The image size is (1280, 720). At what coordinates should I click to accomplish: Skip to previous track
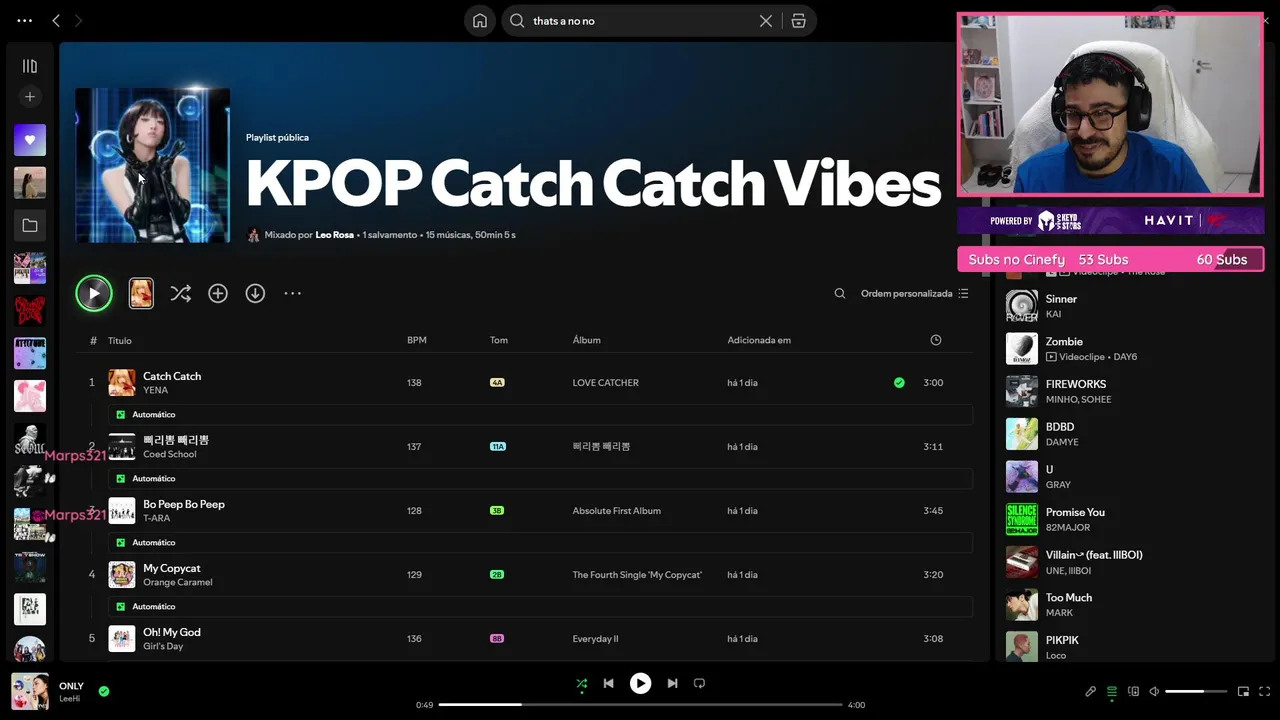click(x=608, y=684)
